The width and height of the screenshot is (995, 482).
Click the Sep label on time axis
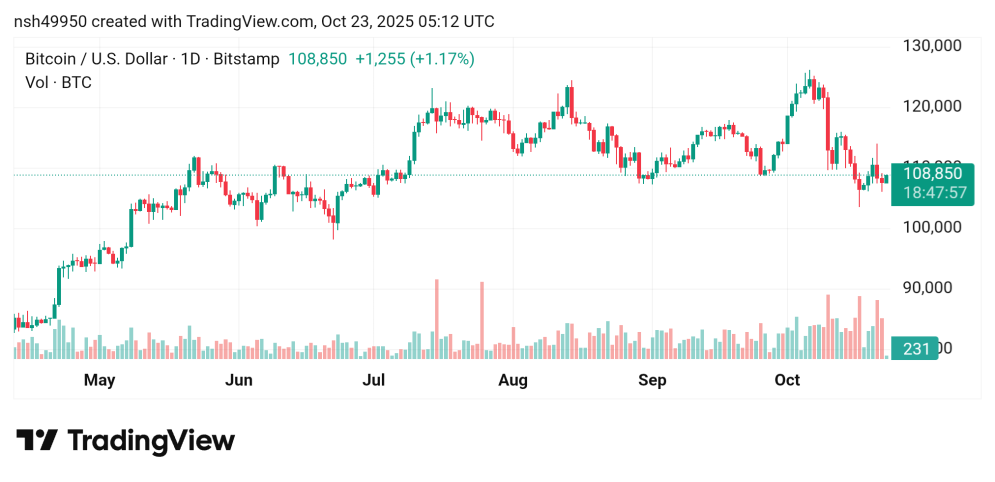point(652,380)
